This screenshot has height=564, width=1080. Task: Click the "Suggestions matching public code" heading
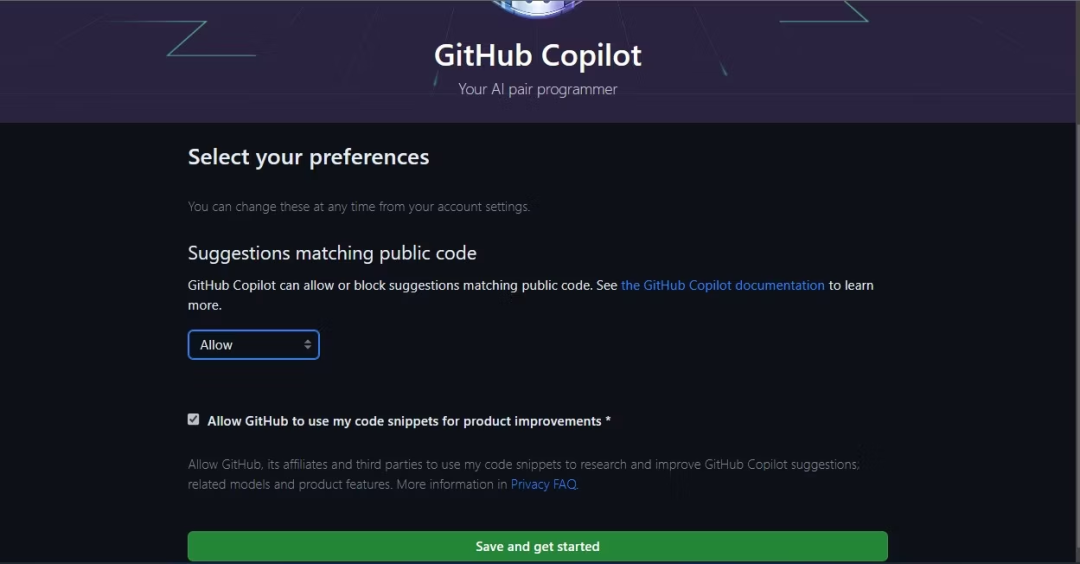pos(332,253)
